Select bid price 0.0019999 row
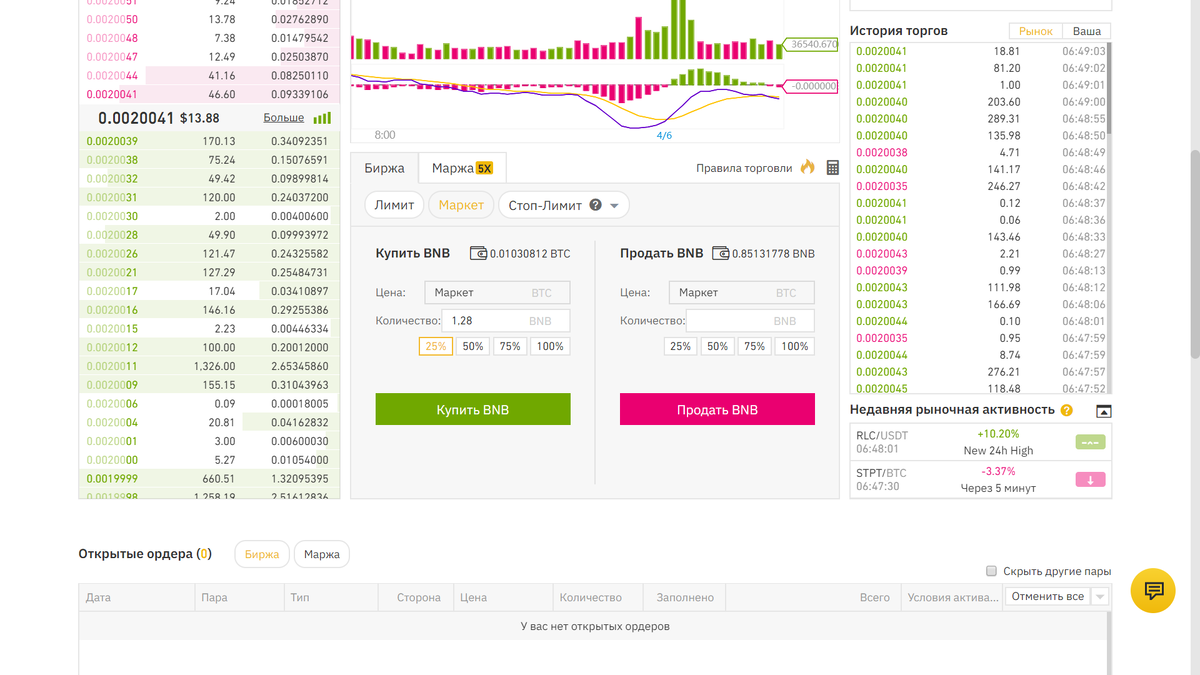The height and width of the screenshot is (675, 1200). tap(209, 479)
